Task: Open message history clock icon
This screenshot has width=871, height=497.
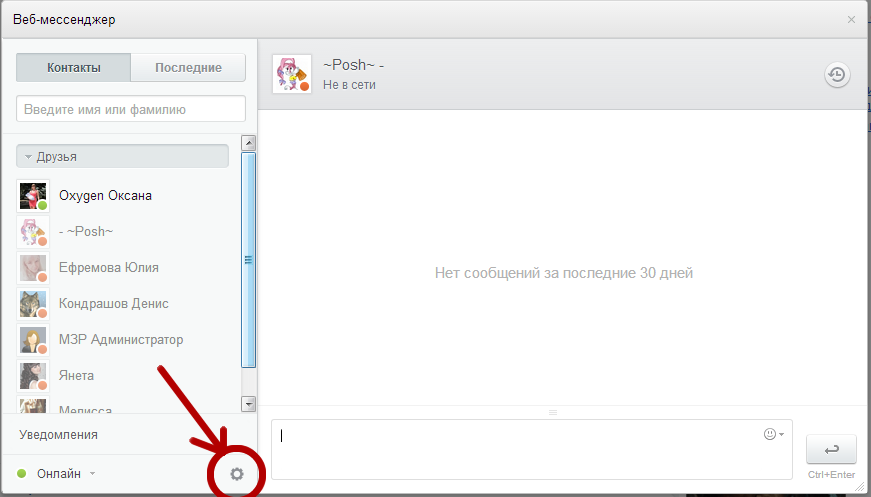Action: [x=837, y=74]
